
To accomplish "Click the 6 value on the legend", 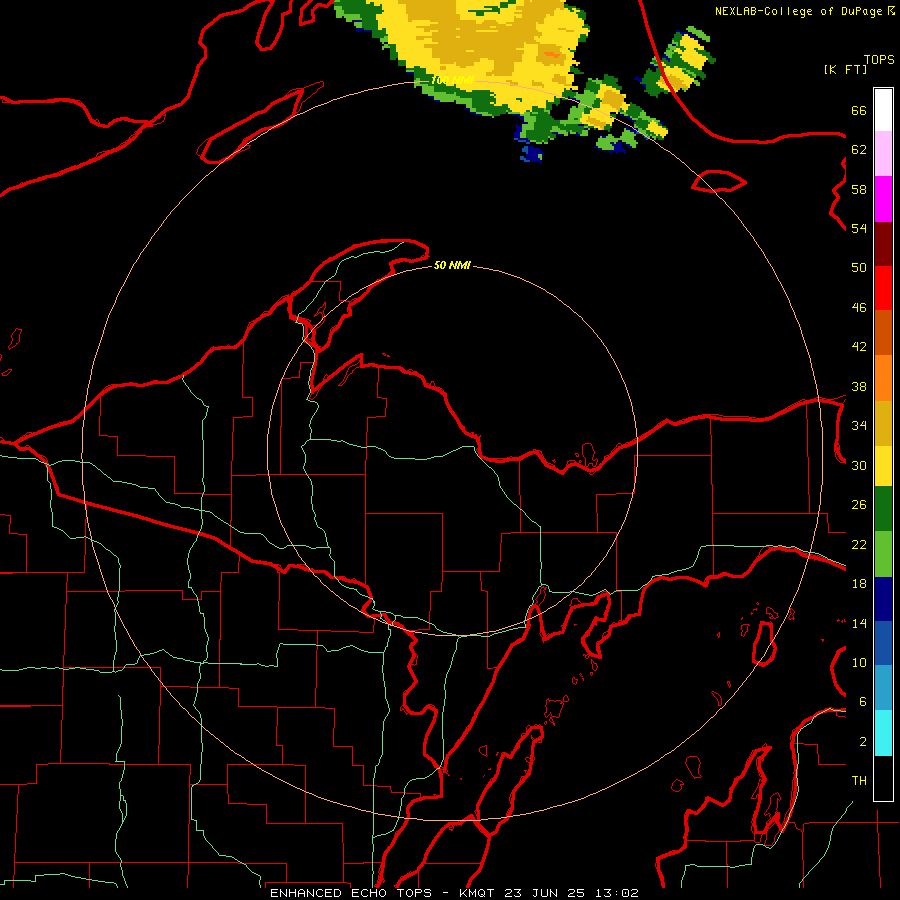I will [x=863, y=702].
